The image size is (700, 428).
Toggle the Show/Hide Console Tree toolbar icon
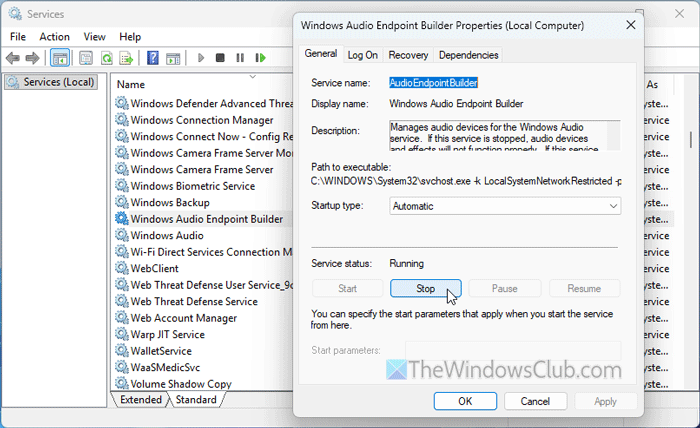60,58
